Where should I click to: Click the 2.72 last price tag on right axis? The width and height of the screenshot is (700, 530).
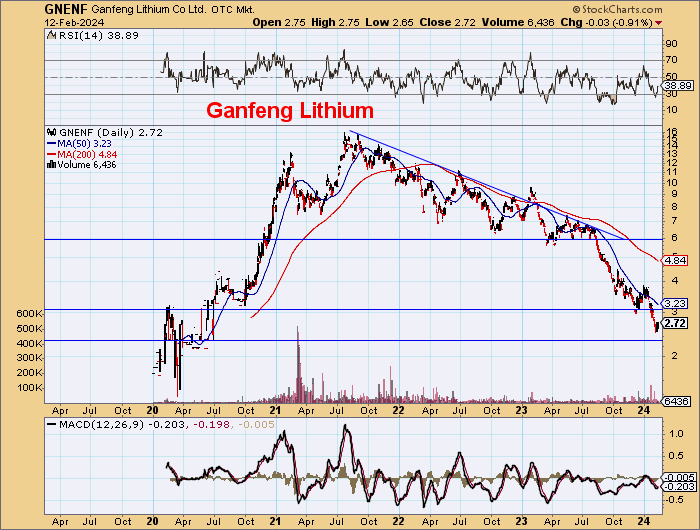[x=675, y=323]
